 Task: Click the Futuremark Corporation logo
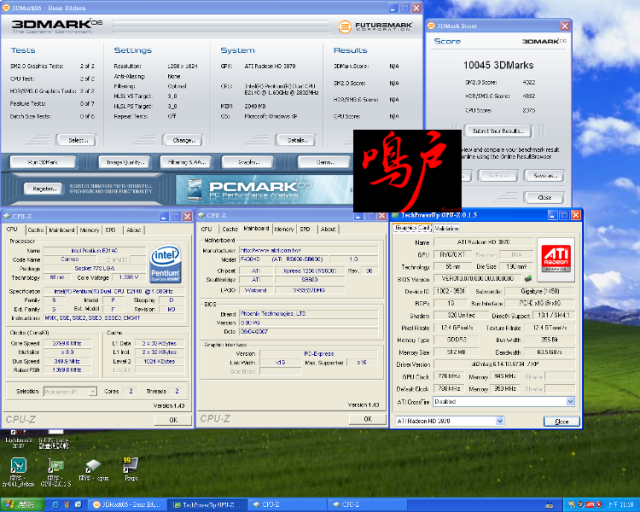[x=376, y=27]
